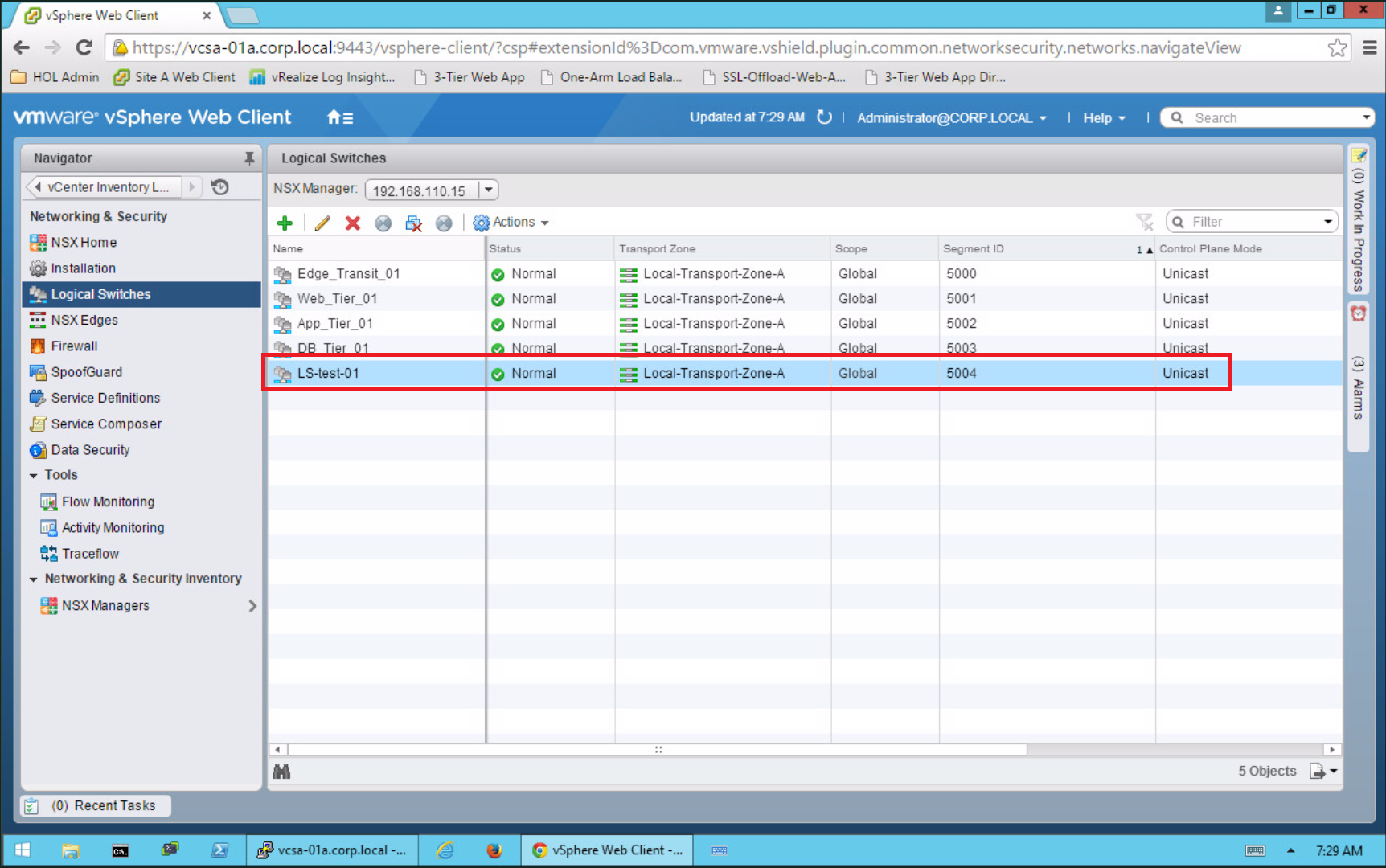Open the Administrator@CORP.LOCAL user menu
This screenshot has height=868, width=1386.
(x=952, y=117)
